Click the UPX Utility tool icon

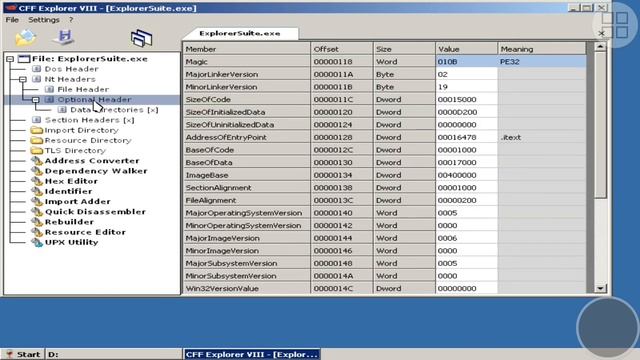(37, 242)
